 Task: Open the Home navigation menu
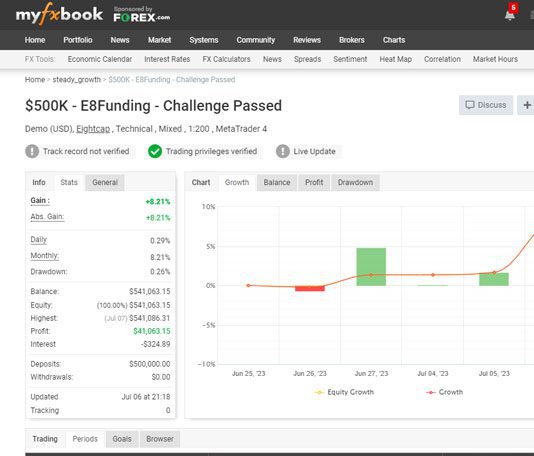[35, 40]
